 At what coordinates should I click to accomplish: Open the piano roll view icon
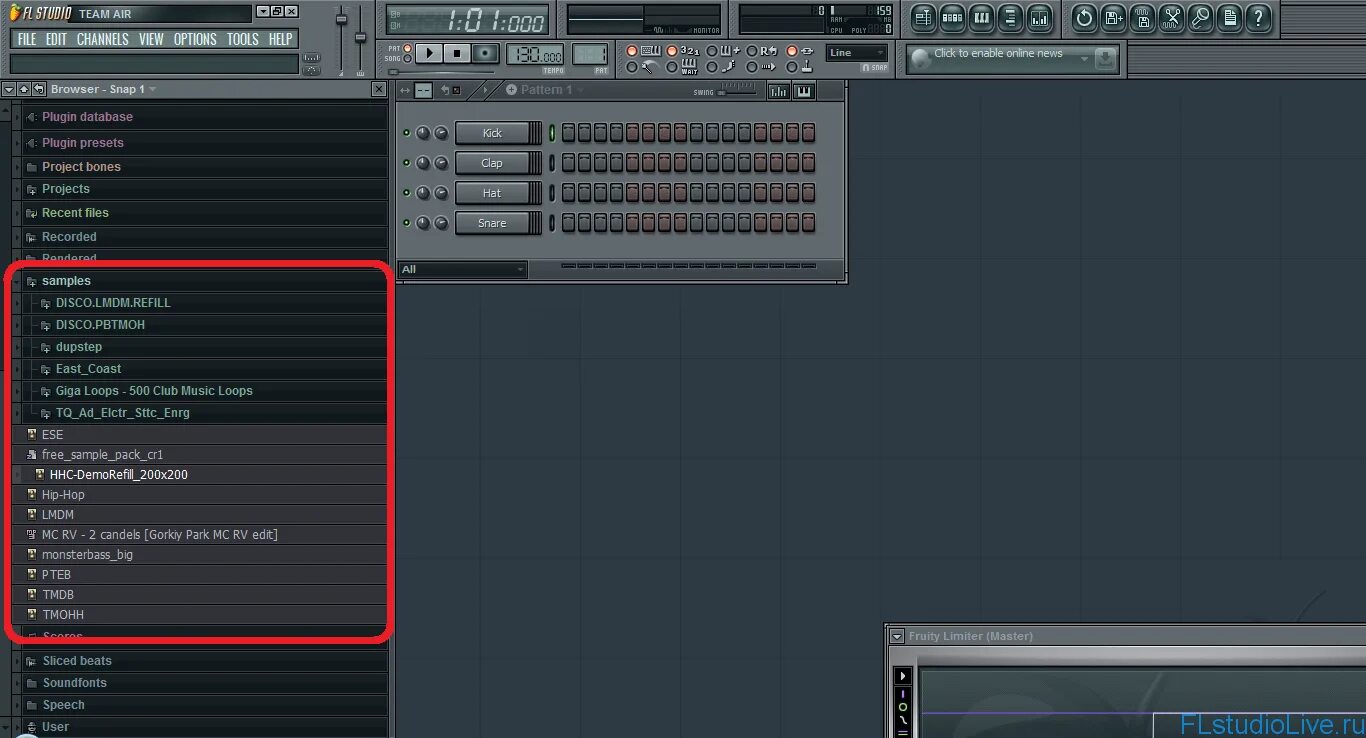pos(981,17)
